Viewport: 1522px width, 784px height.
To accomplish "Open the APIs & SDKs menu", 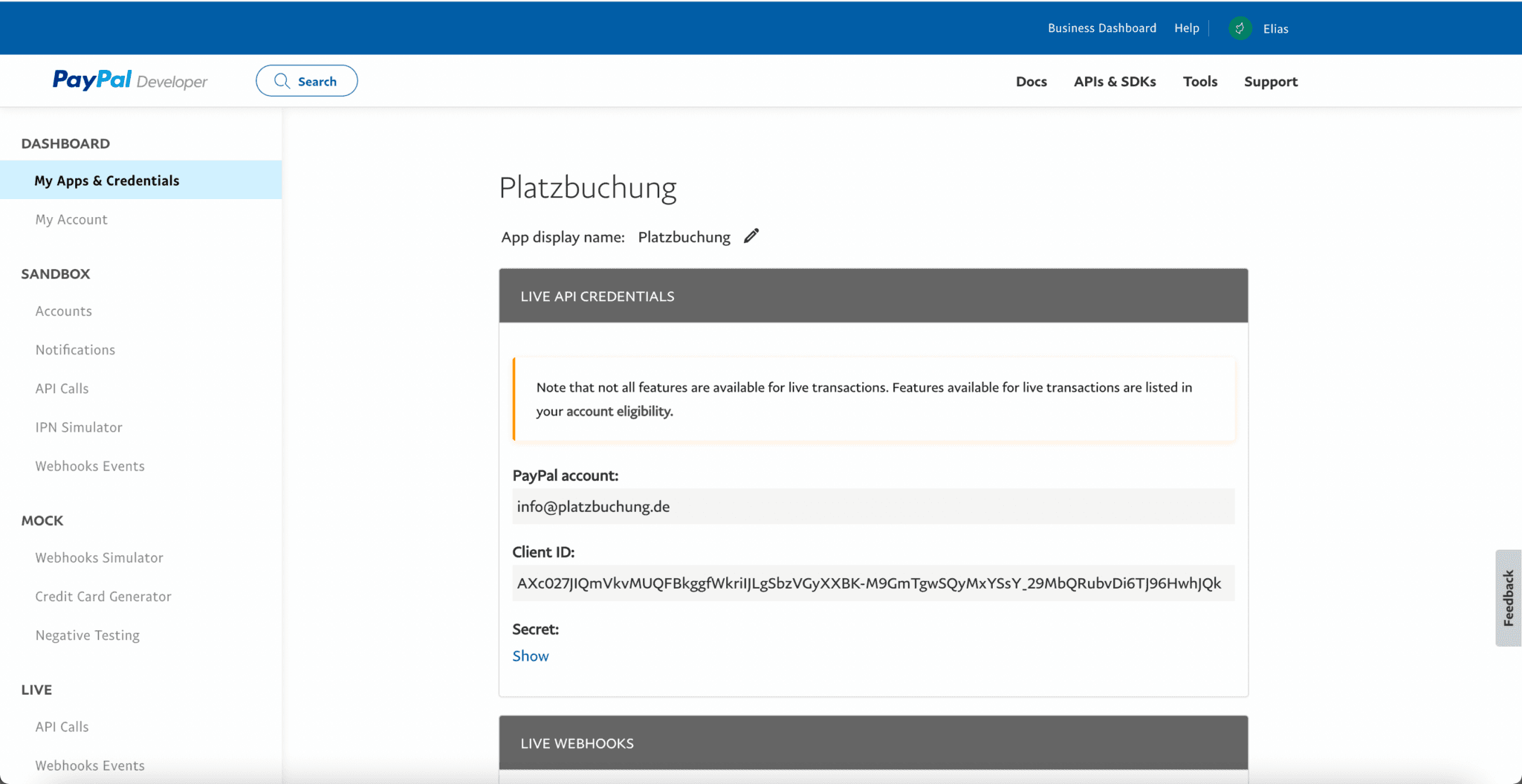I will click(1115, 82).
